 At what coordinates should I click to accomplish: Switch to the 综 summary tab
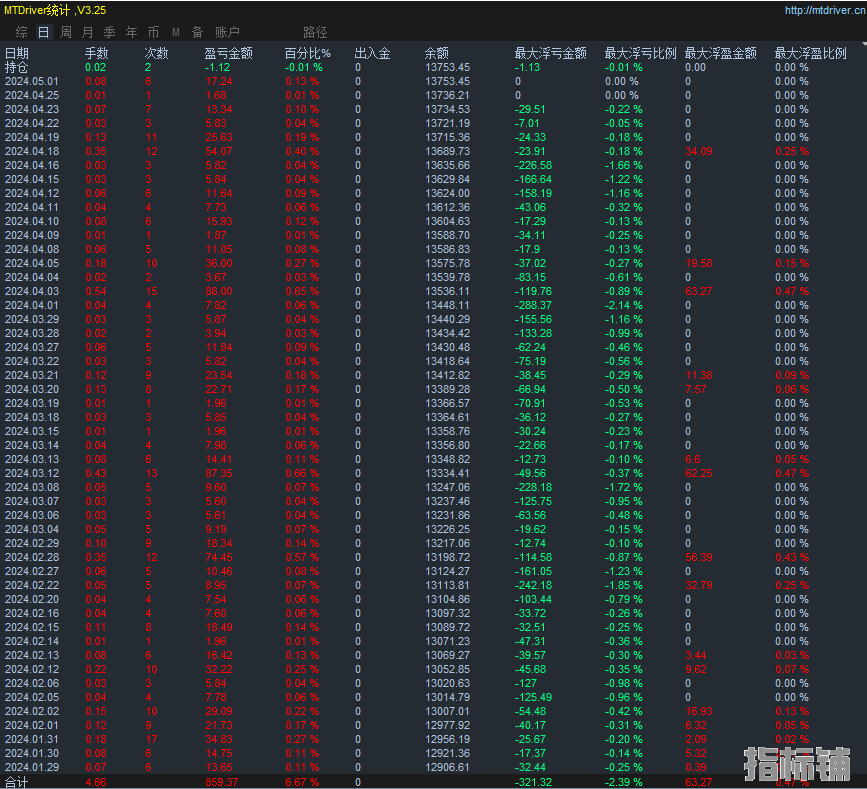22,32
